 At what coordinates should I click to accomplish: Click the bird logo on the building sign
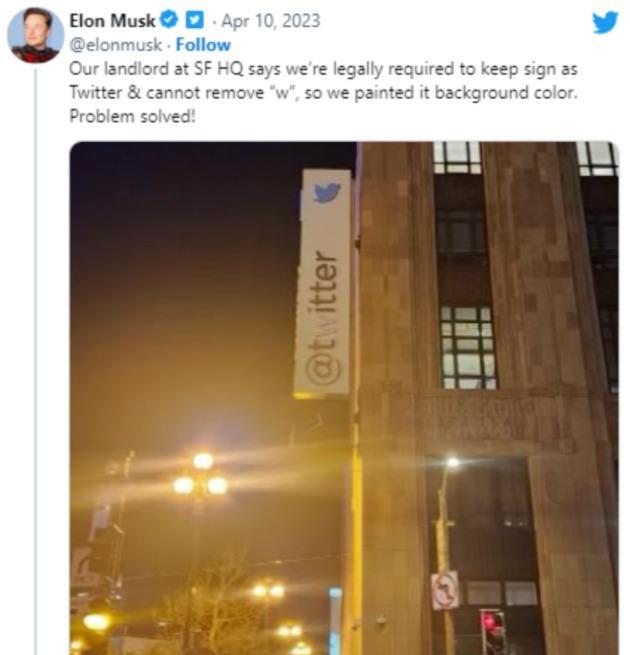pyautogui.click(x=327, y=192)
